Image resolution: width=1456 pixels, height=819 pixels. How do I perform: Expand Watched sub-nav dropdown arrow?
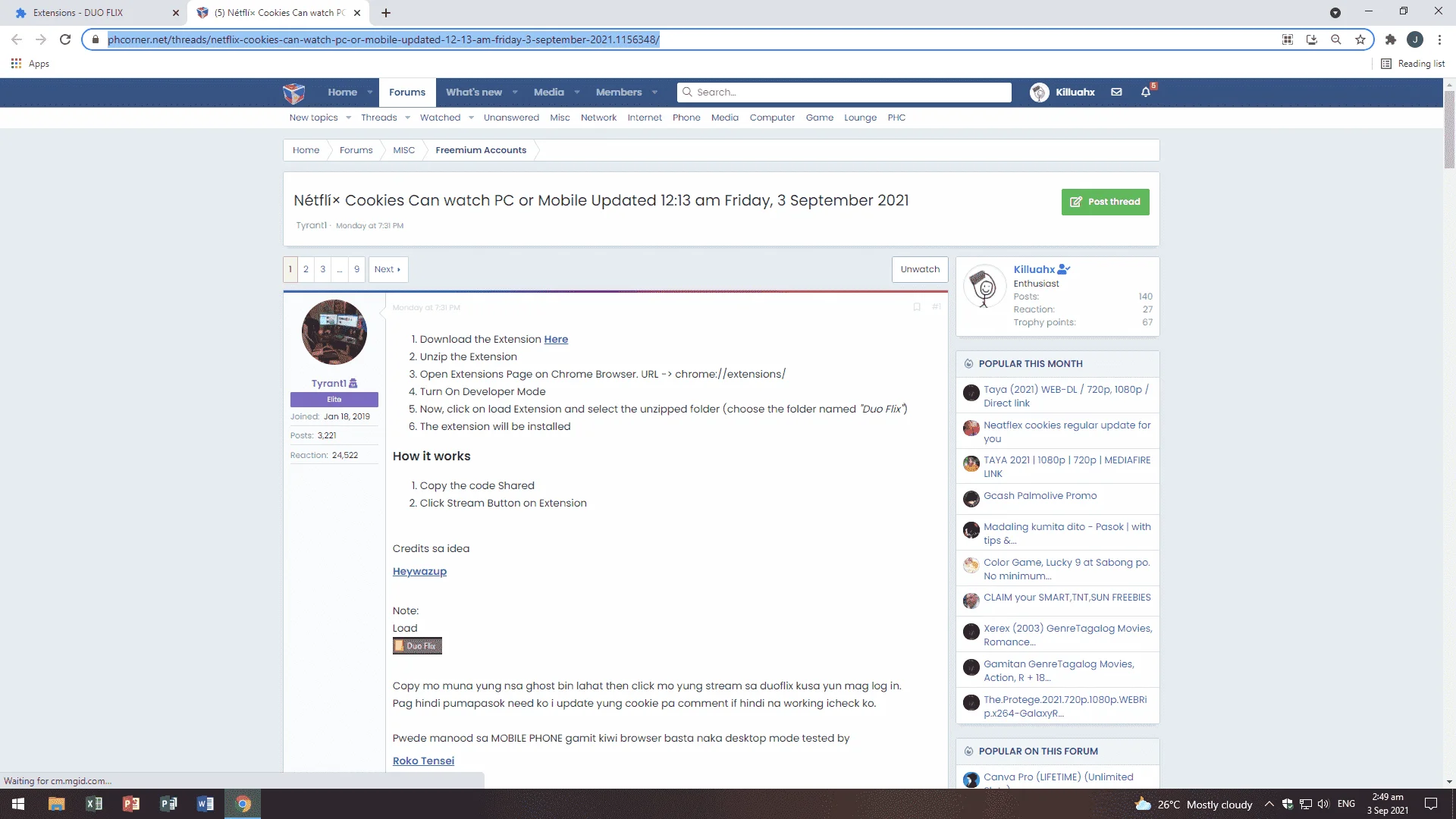tap(471, 118)
